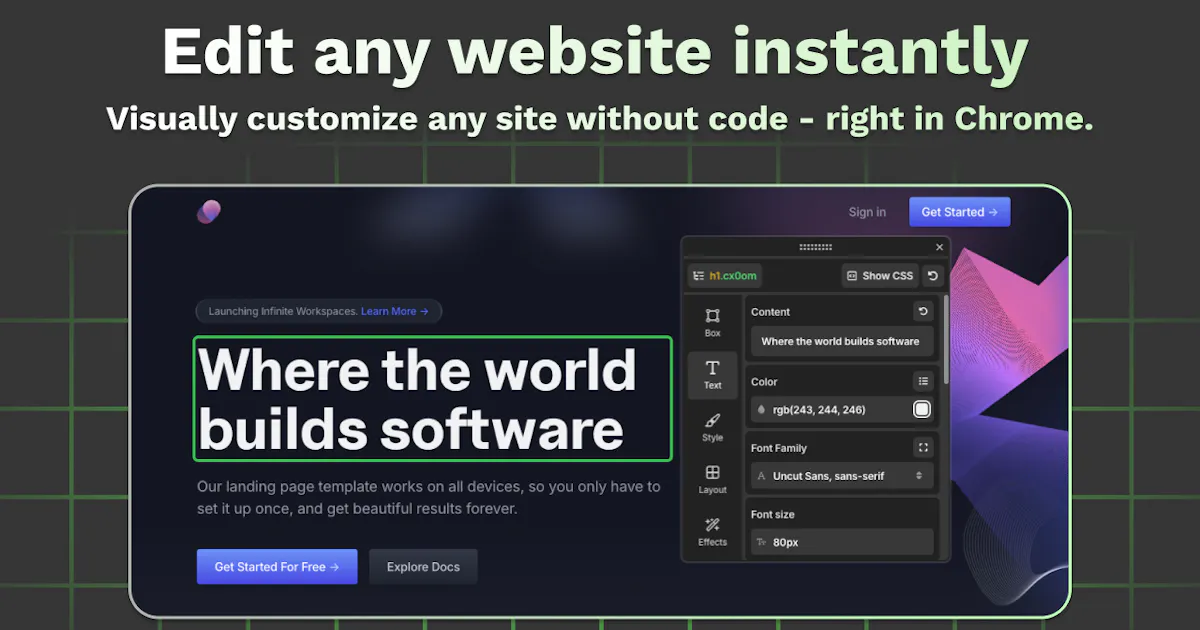The image size is (1200, 630).
Task: Switch to the Effects tab
Action: (712, 531)
